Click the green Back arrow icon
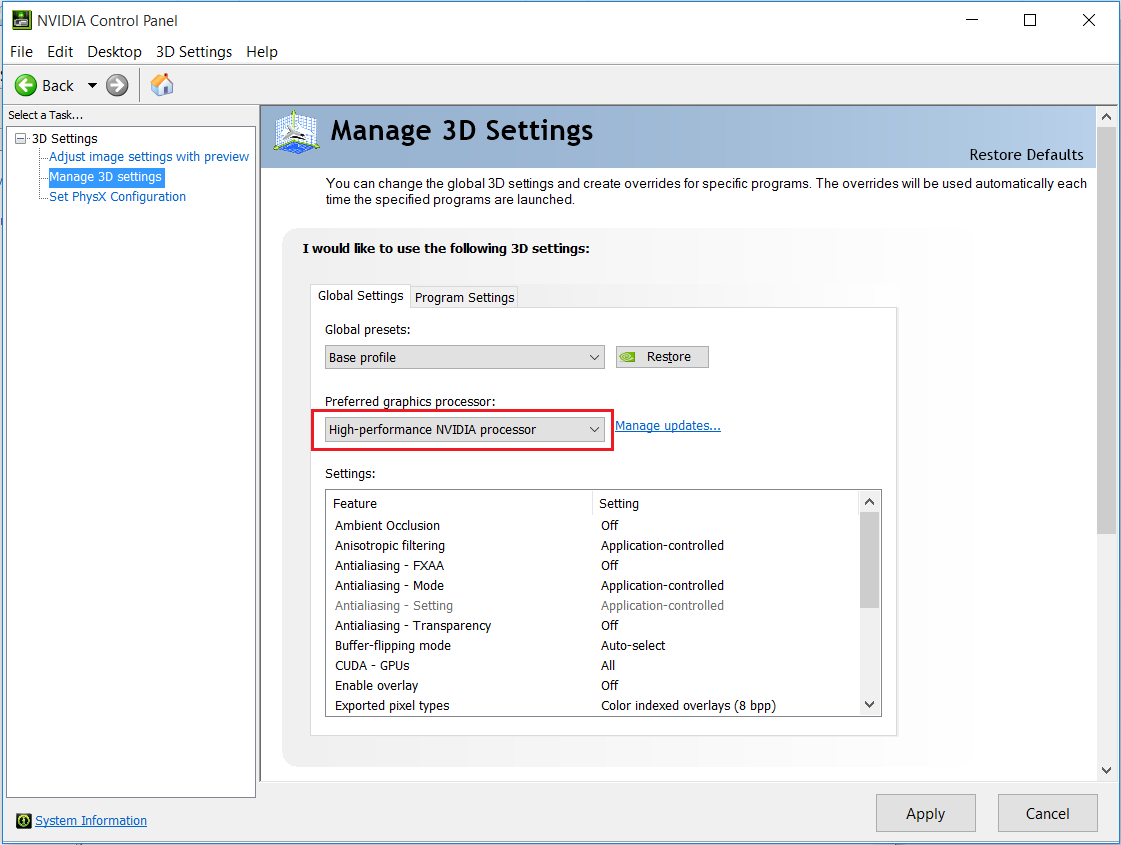Image resolution: width=1121 pixels, height=845 pixels. (x=27, y=85)
